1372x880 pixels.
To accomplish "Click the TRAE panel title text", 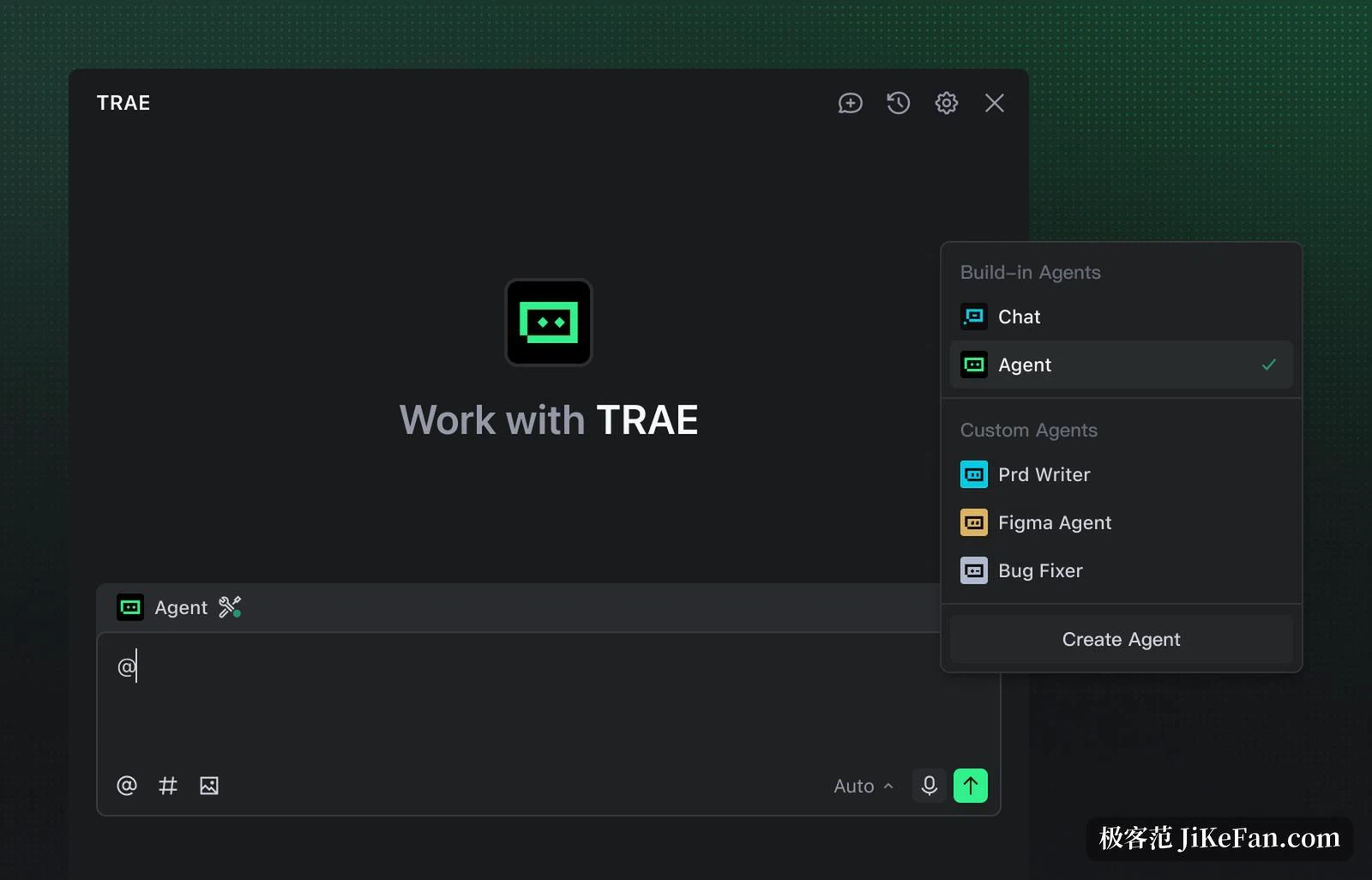I will click(x=123, y=103).
